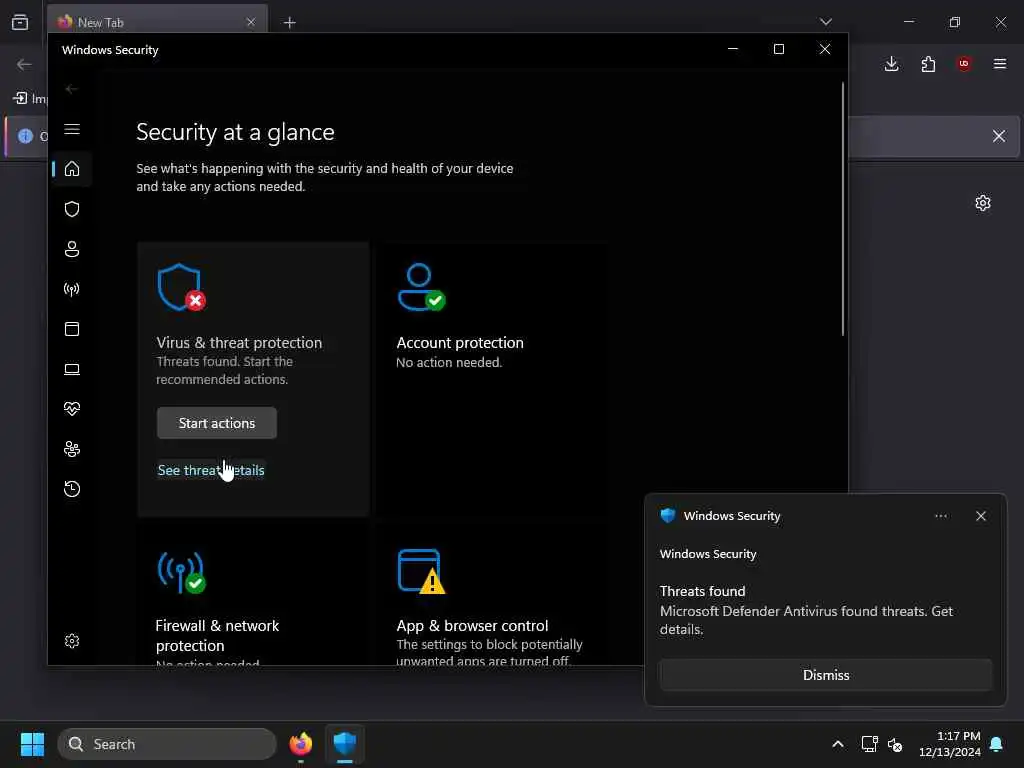Close the Windows Security toast notification
1024x768 pixels.
click(x=981, y=516)
